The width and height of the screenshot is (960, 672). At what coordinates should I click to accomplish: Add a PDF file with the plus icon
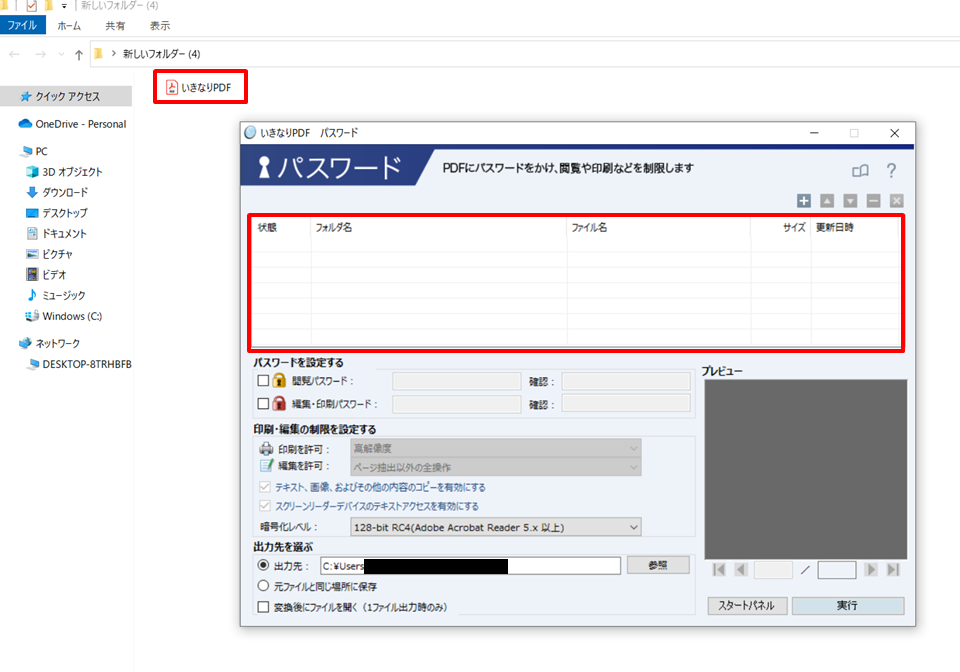point(804,201)
